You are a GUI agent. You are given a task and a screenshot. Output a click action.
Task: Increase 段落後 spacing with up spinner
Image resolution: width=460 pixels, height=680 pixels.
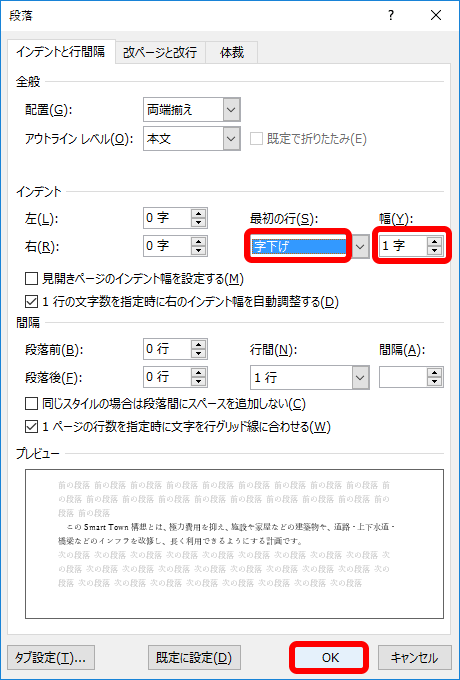click(x=199, y=373)
